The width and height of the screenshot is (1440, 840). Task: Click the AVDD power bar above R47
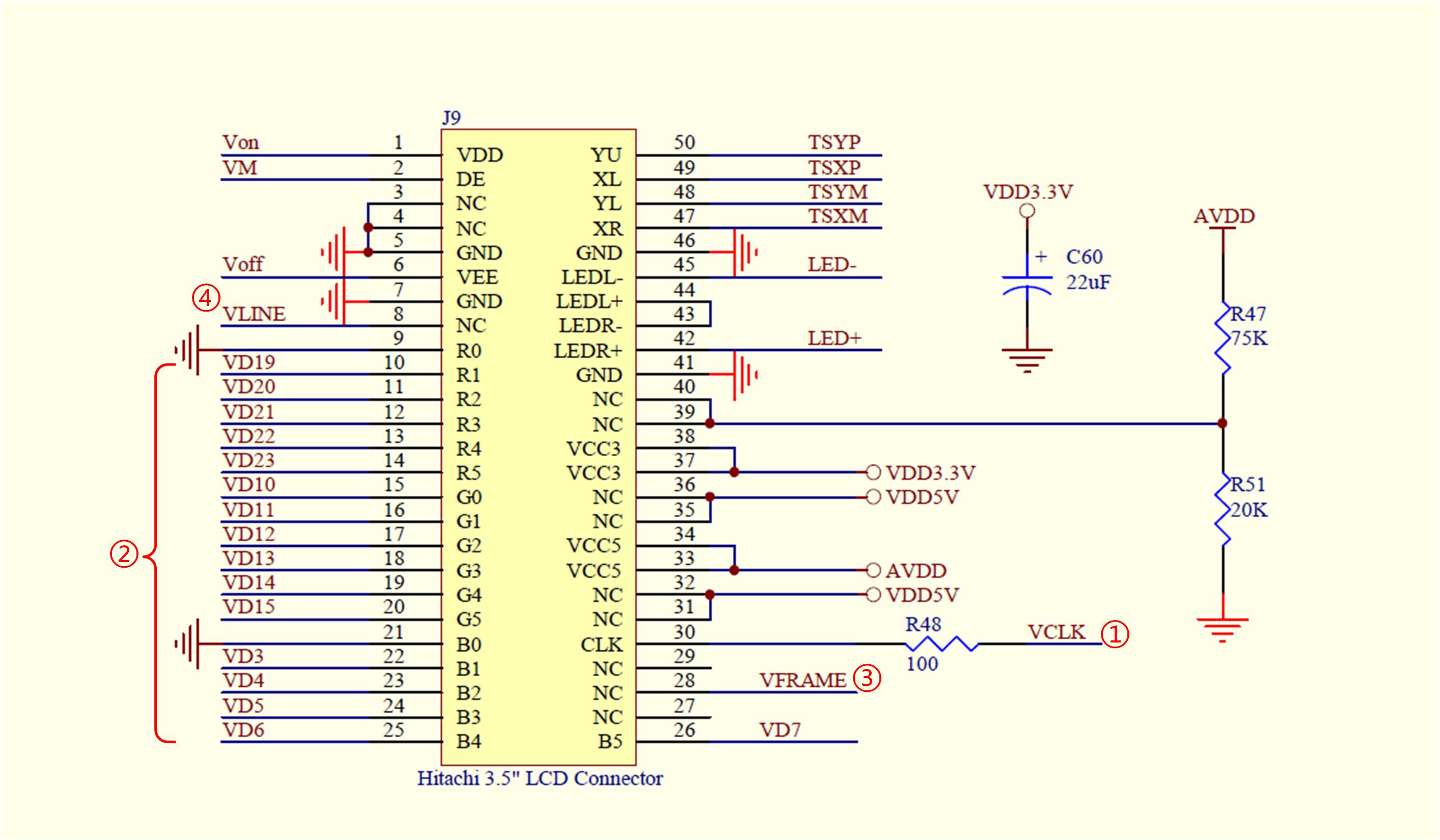[1223, 228]
